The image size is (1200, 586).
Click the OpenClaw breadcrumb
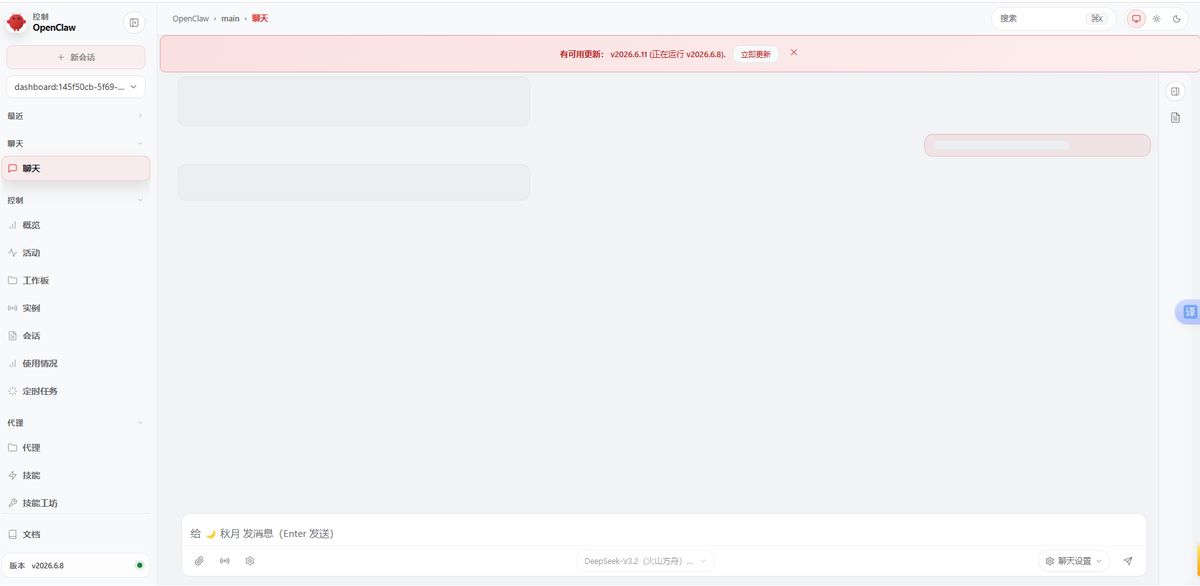(190, 18)
